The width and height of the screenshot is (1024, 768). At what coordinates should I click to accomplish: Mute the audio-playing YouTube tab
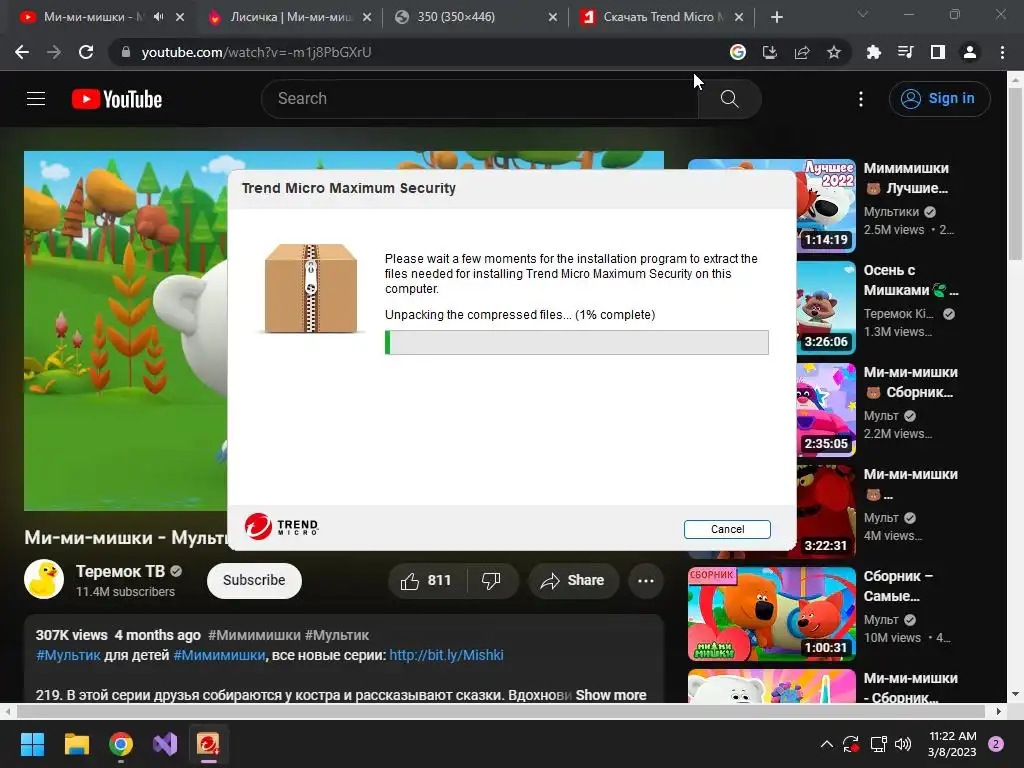(158, 17)
